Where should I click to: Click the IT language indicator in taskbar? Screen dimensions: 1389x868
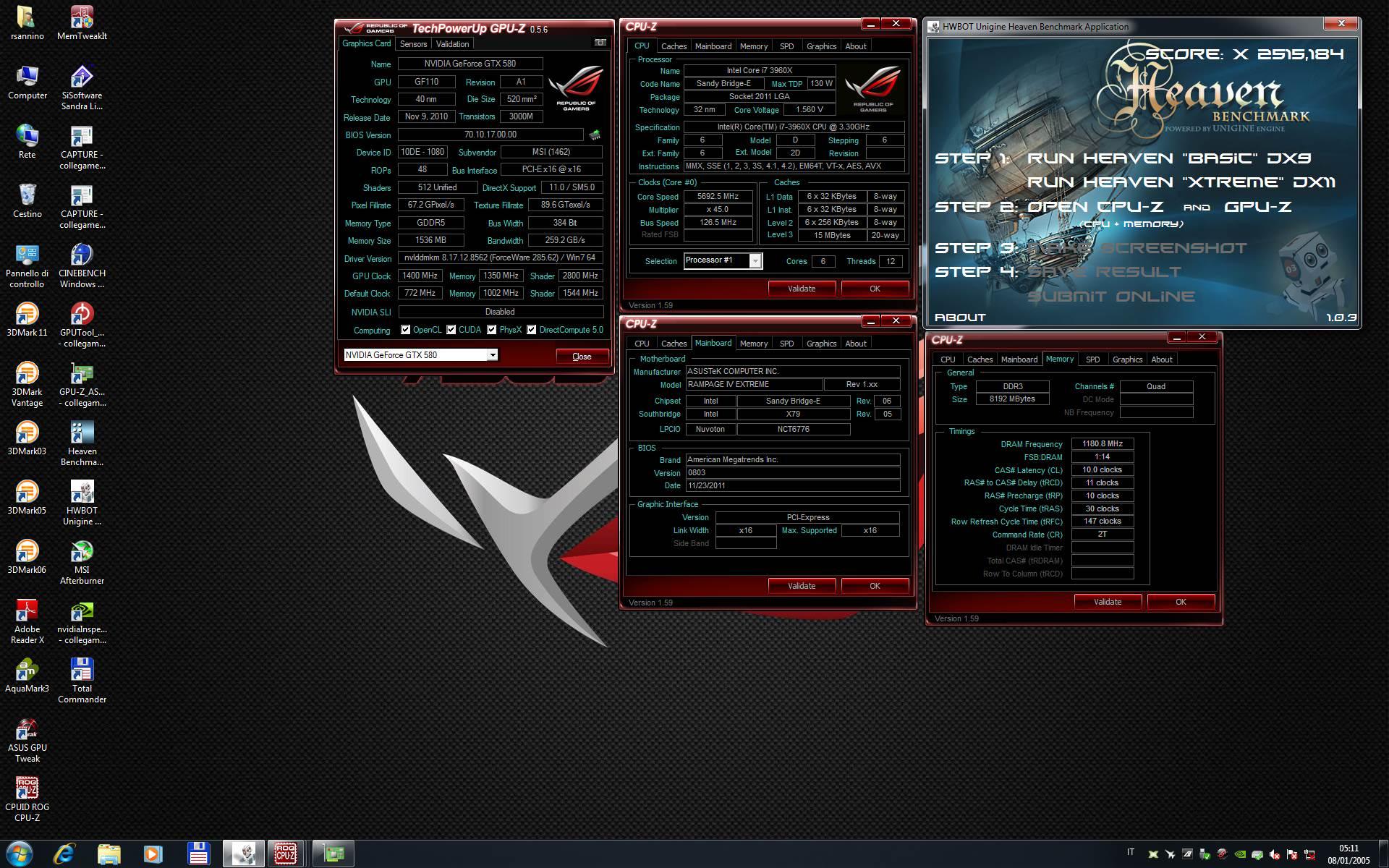pyautogui.click(x=1131, y=852)
